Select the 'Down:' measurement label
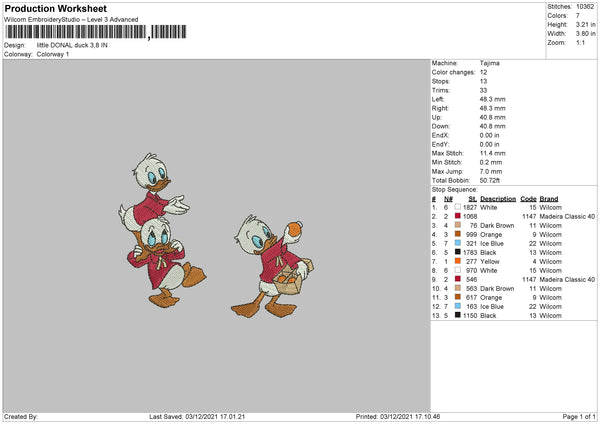The width and height of the screenshot is (600, 424). pyautogui.click(x=441, y=126)
